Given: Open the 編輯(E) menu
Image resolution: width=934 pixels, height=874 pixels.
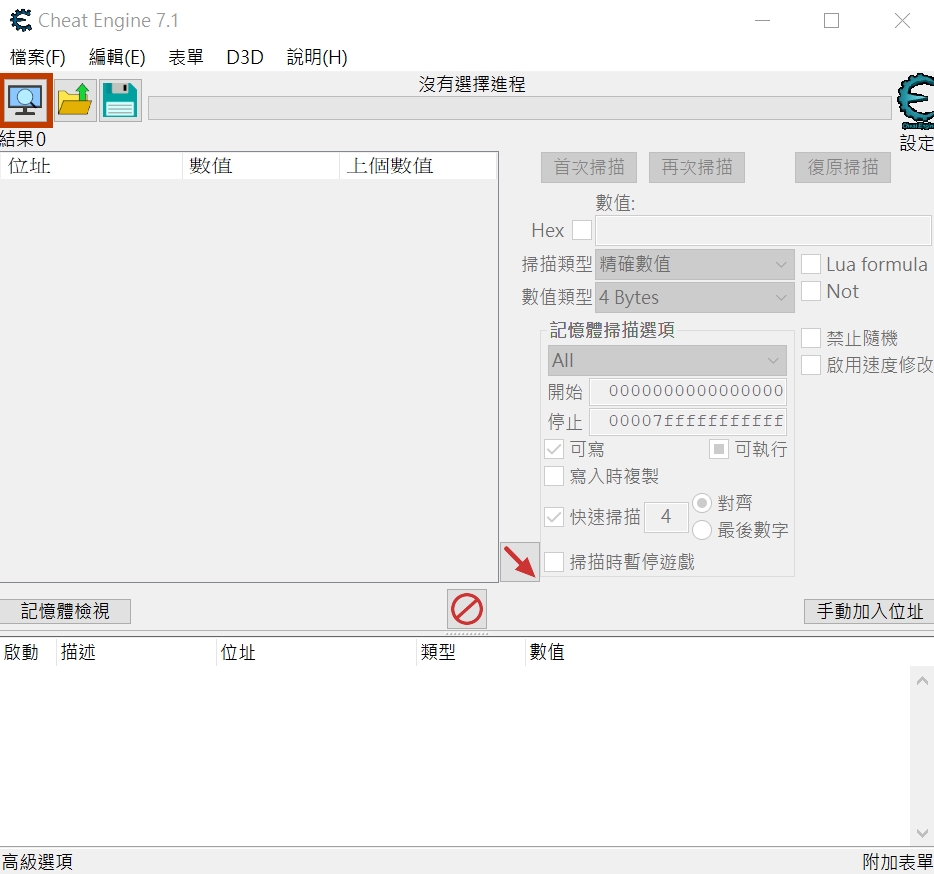Looking at the screenshot, I should coord(117,57).
